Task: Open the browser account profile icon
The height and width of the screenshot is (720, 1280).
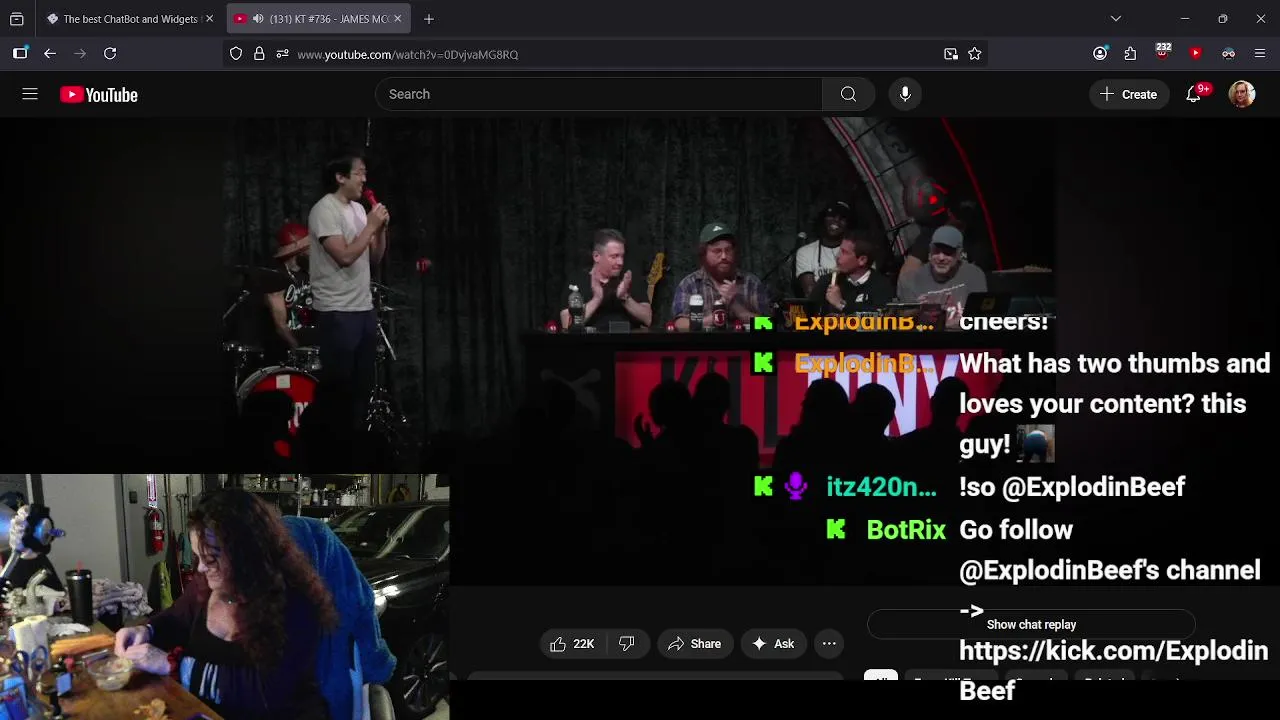Action: click(x=1100, y=54)
